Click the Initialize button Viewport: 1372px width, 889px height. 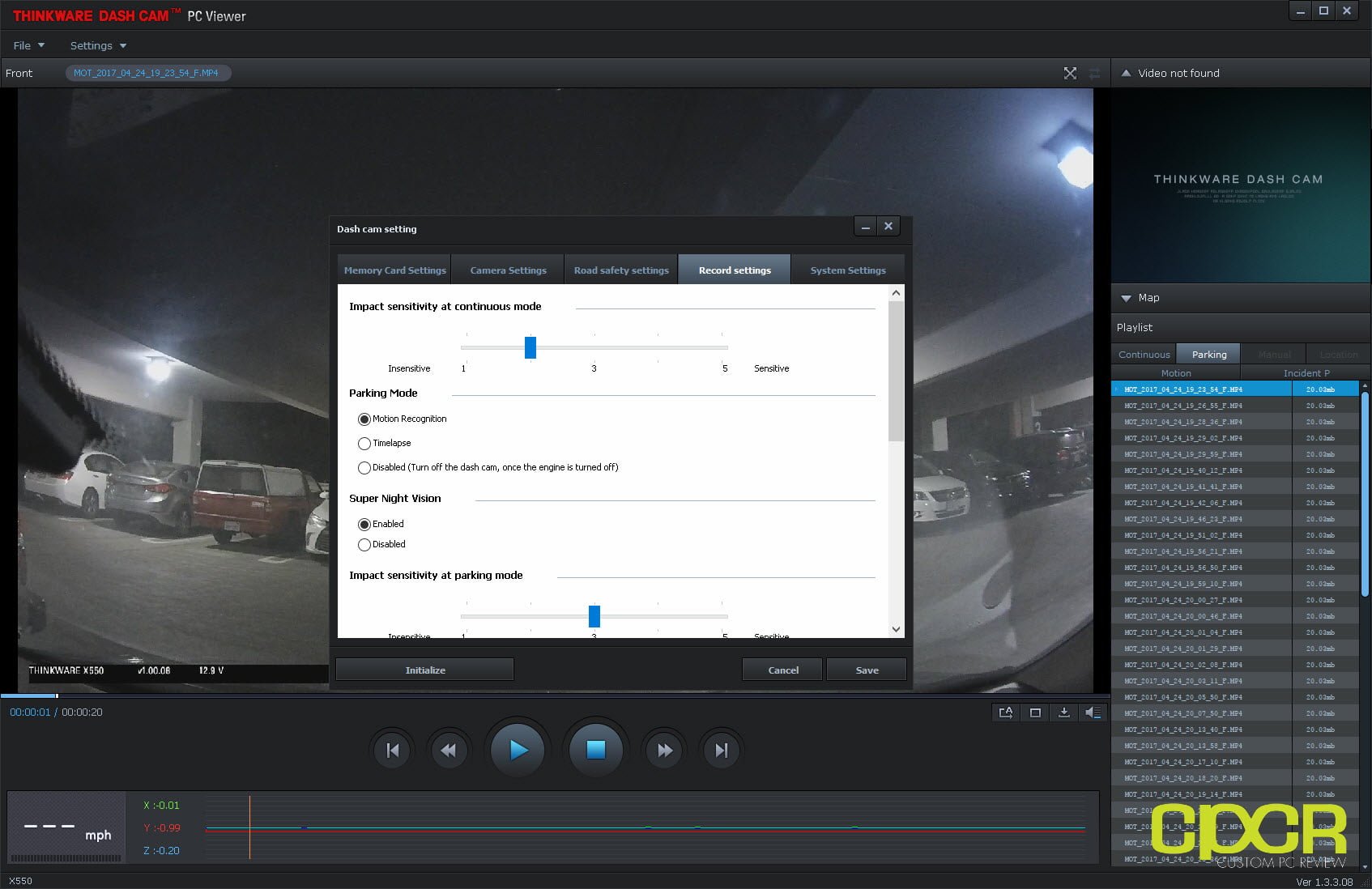coord(425,670)
